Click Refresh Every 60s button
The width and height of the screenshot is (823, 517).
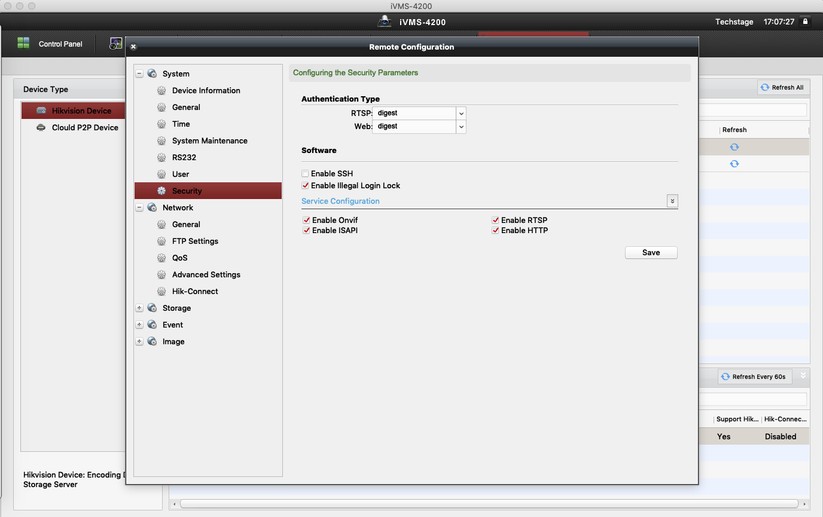point(754,376)
